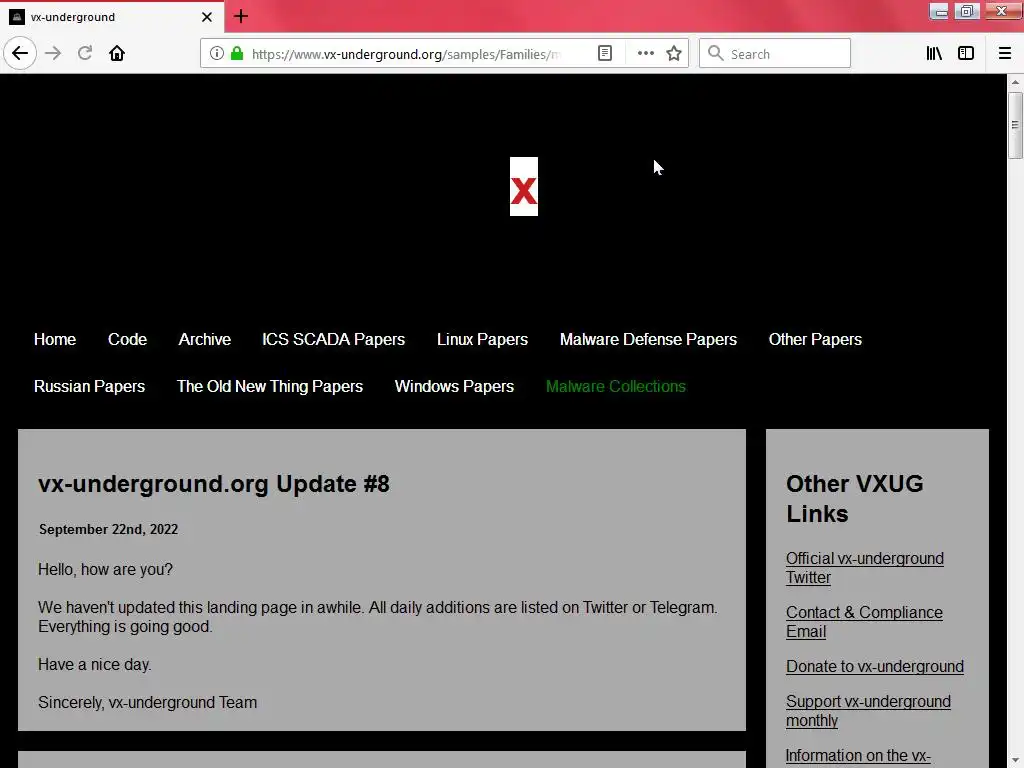Open the Home menu item
The image size is (1024, 768).
(x=55, y=340)
